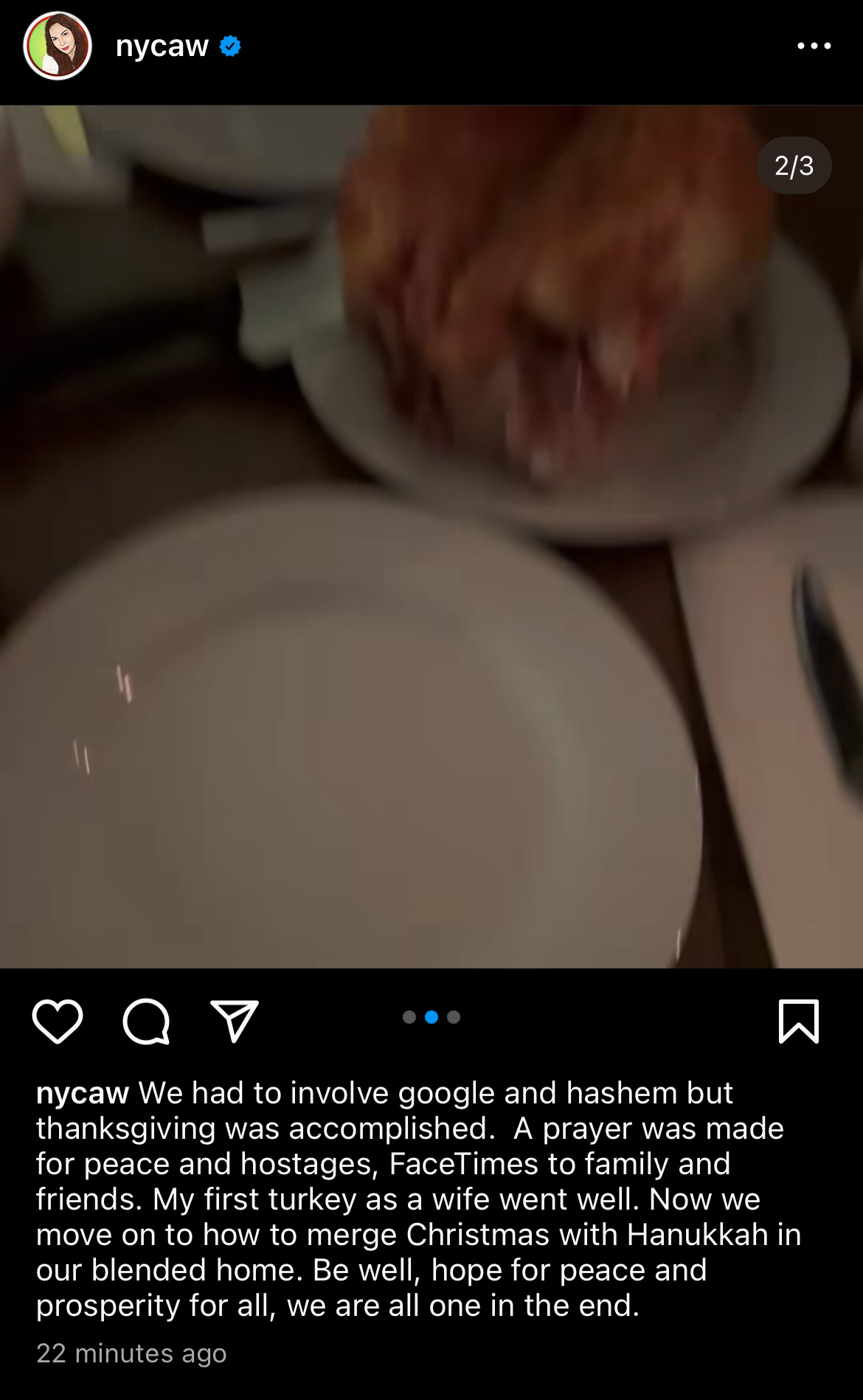863x1400 pixels.
Task: Tap the 2/3 slide counter badge
Action: pyautogui.click(x=794, y=165)
